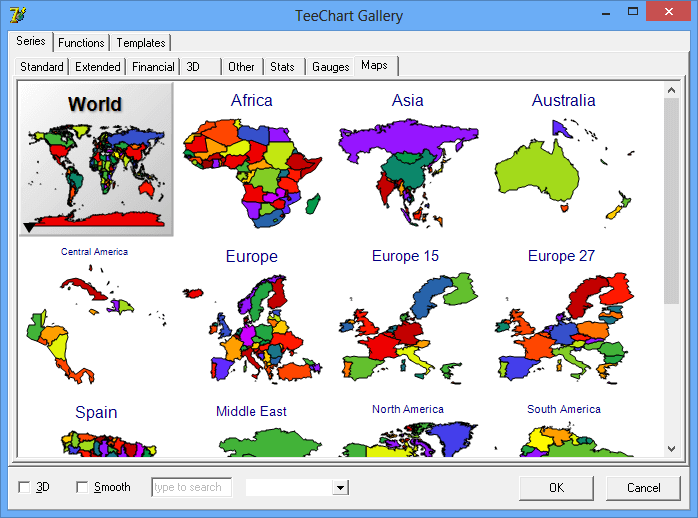Open the Extended sub-tab
Image resolution: width=698 pixels, height=518 pixels.
tap(97, 67)
